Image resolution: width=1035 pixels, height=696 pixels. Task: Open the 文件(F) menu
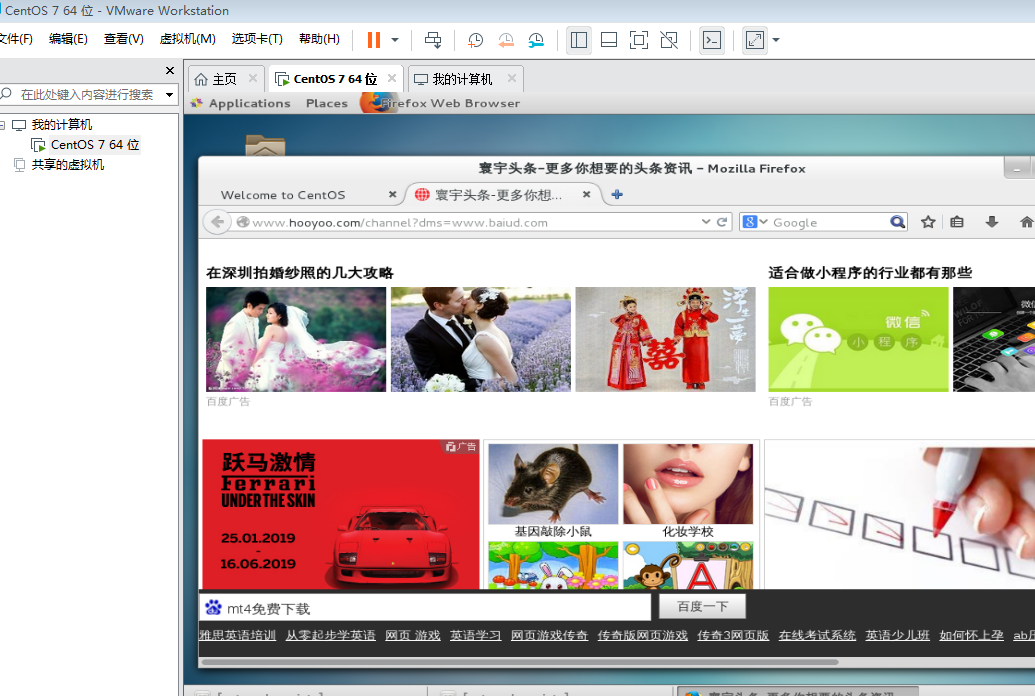[16, 38]
